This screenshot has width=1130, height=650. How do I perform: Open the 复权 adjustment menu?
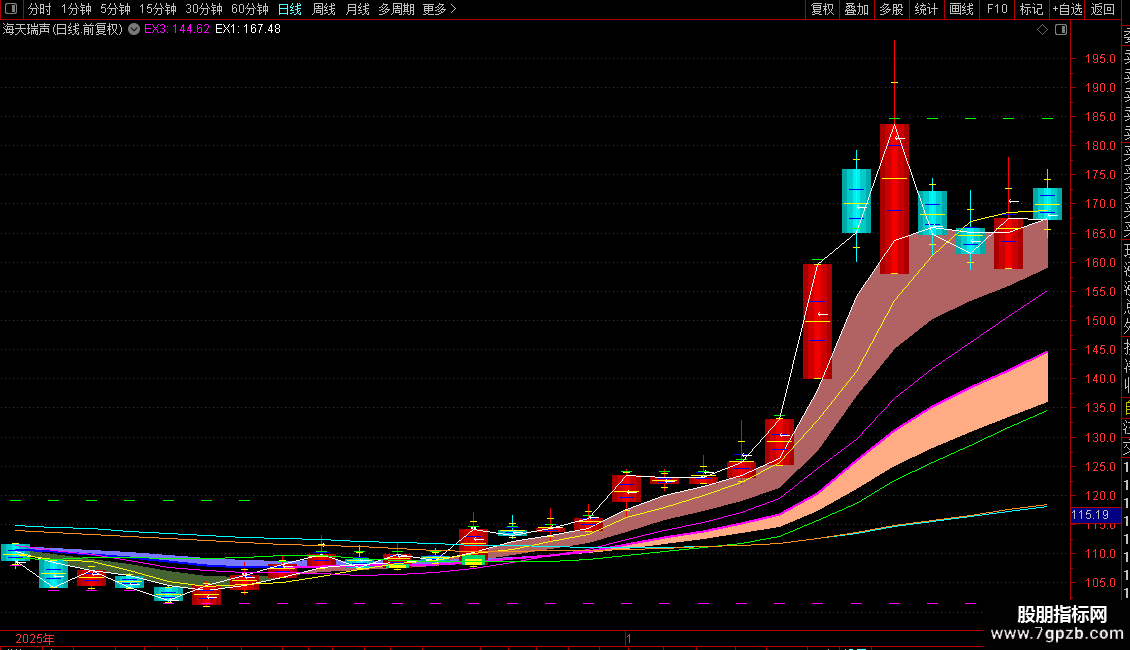822,9
